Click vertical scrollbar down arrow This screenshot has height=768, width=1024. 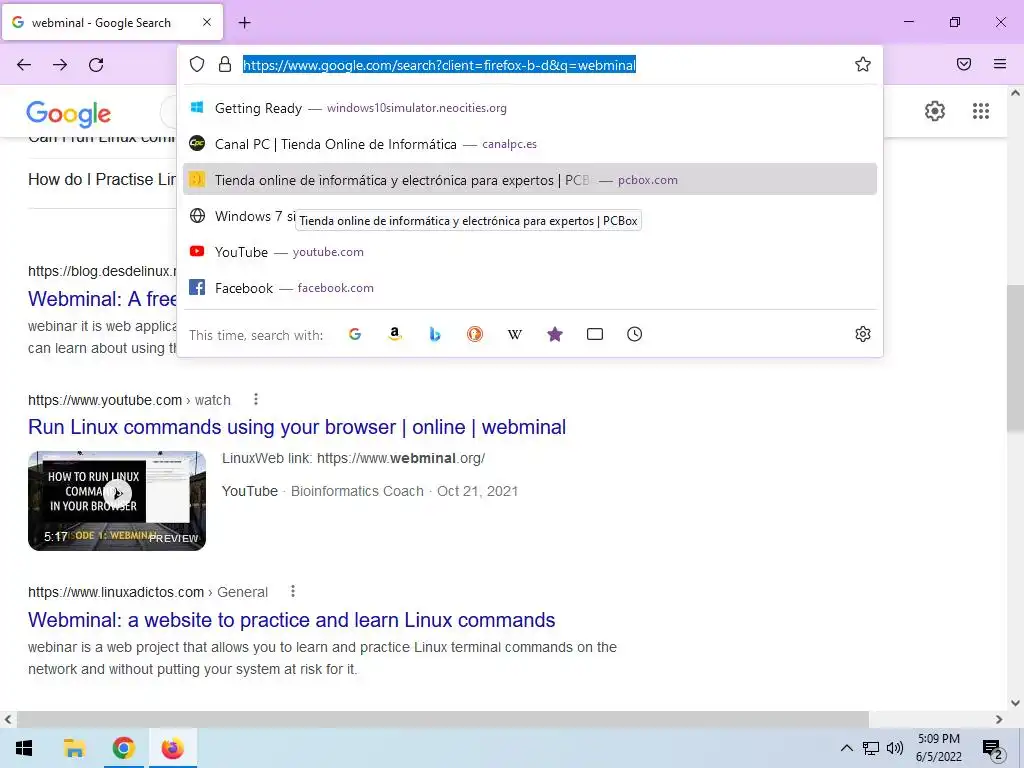tap(1015, 703)
